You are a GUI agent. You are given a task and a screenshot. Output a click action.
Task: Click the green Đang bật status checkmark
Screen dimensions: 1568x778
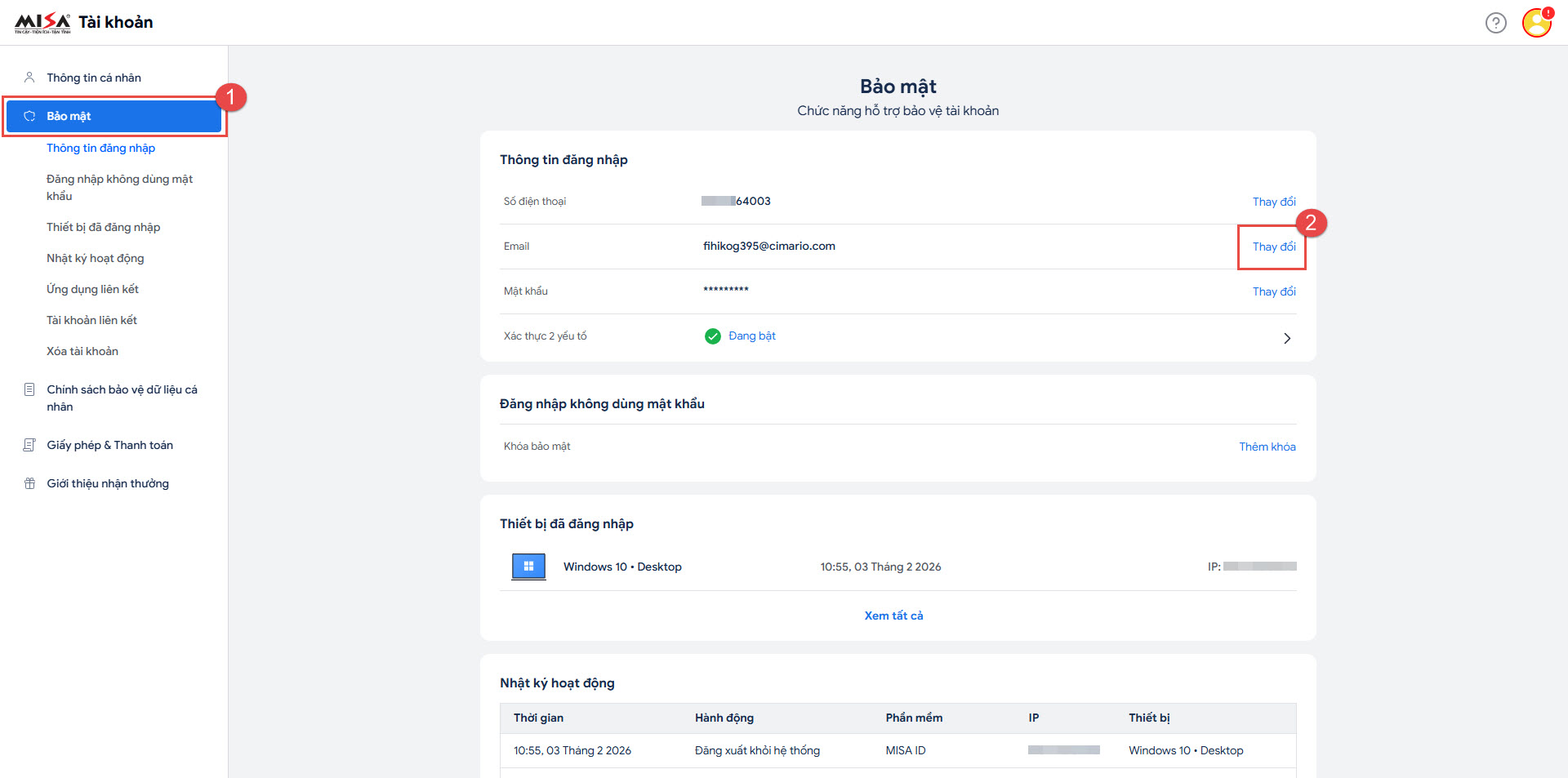pos(713,336)
